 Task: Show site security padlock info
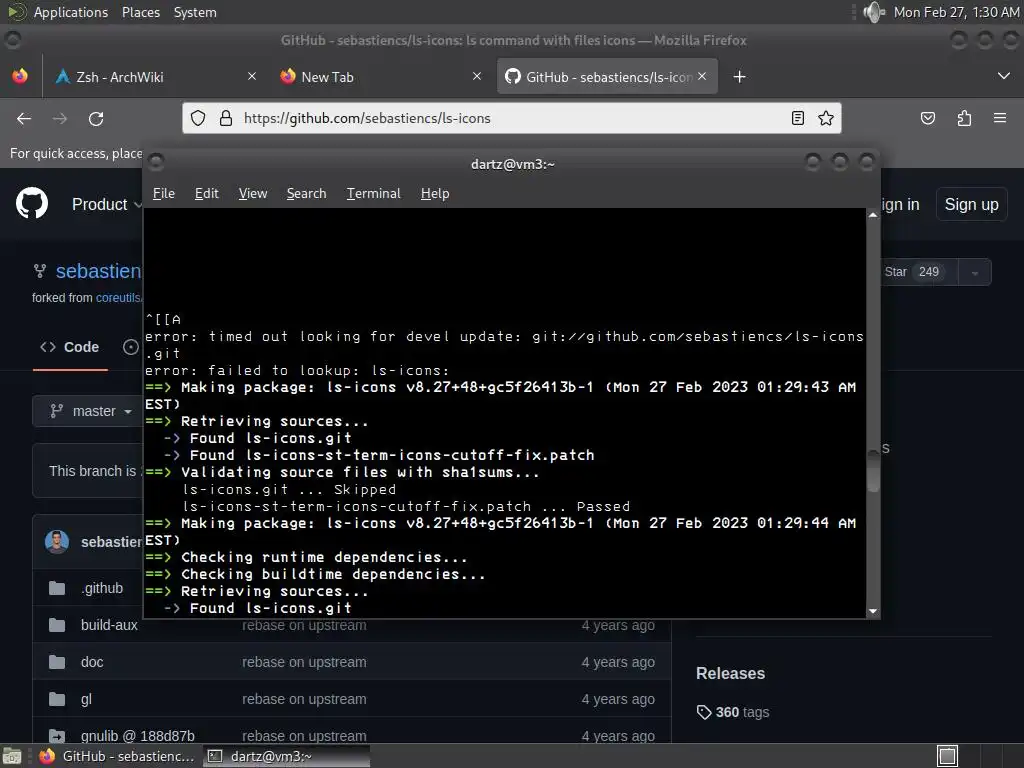[x=226, y=118]
